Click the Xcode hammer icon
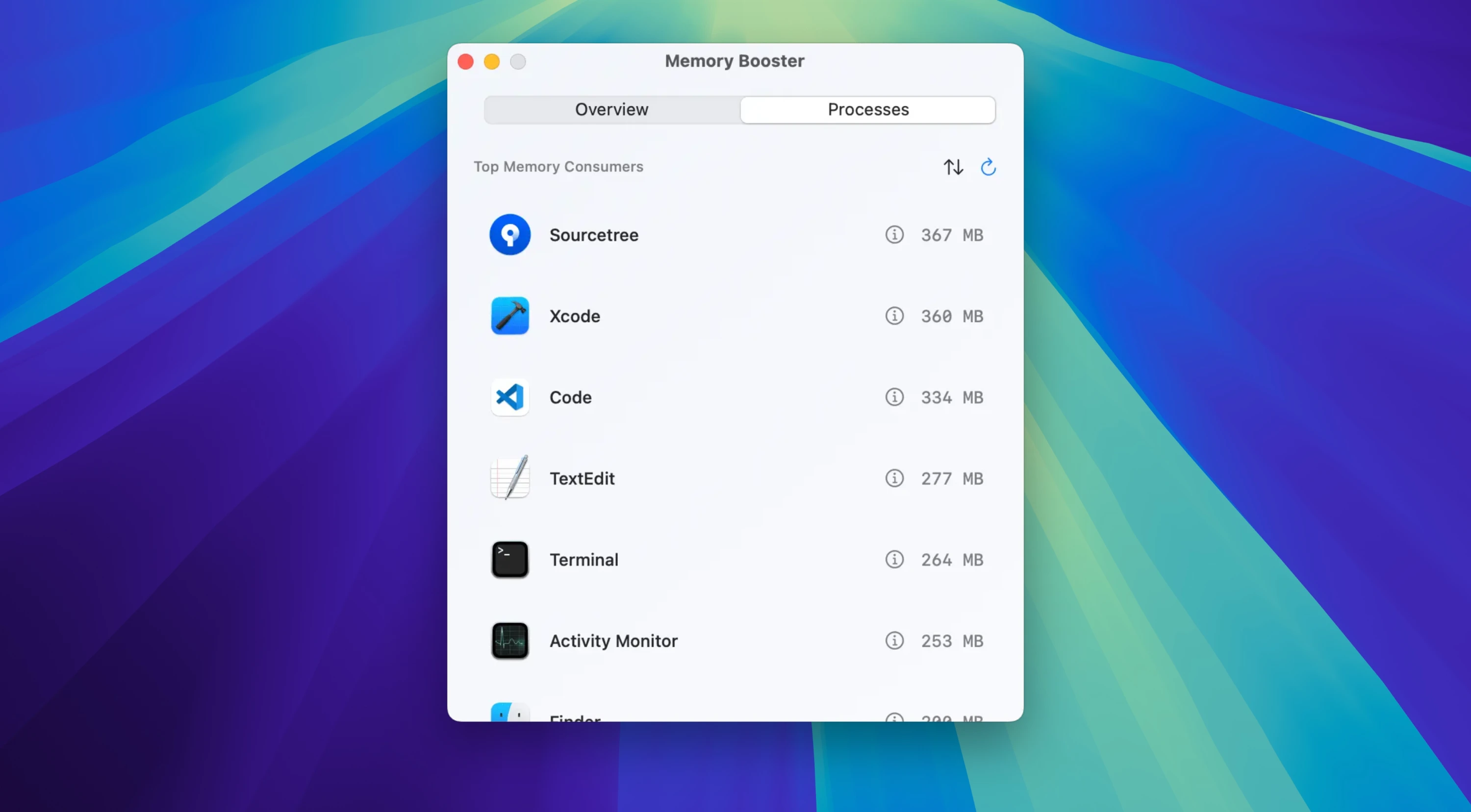 pos(510,316)
